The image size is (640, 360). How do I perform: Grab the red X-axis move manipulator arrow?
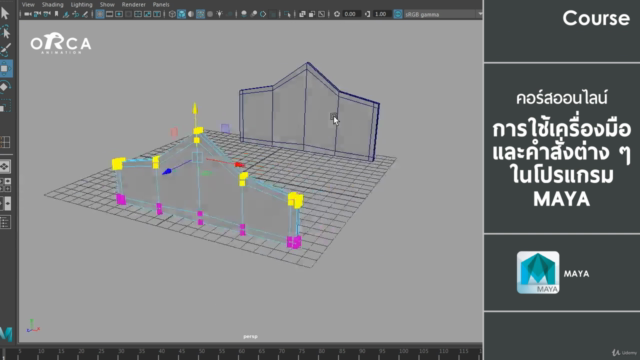(239, 164)
